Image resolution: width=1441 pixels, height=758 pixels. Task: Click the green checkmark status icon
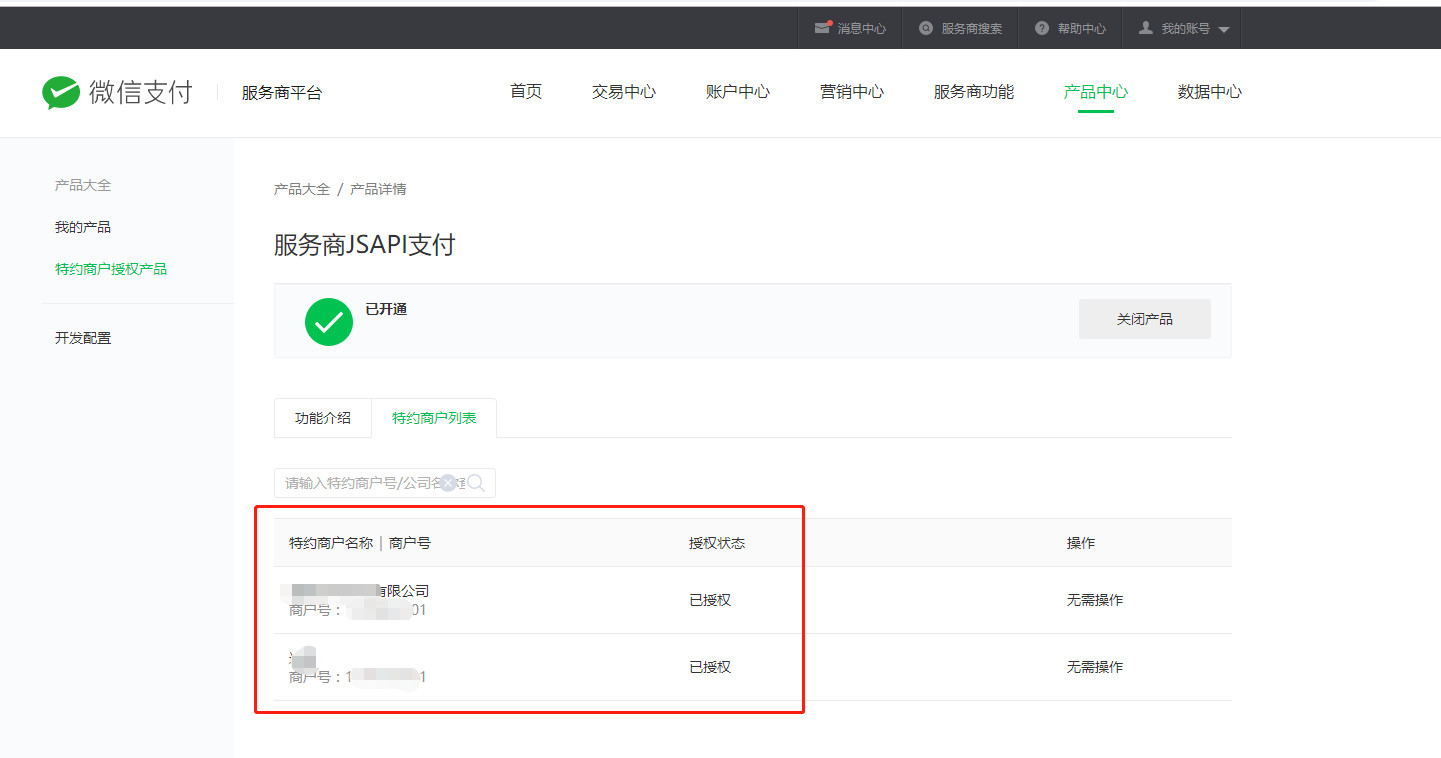pos(329,322)
